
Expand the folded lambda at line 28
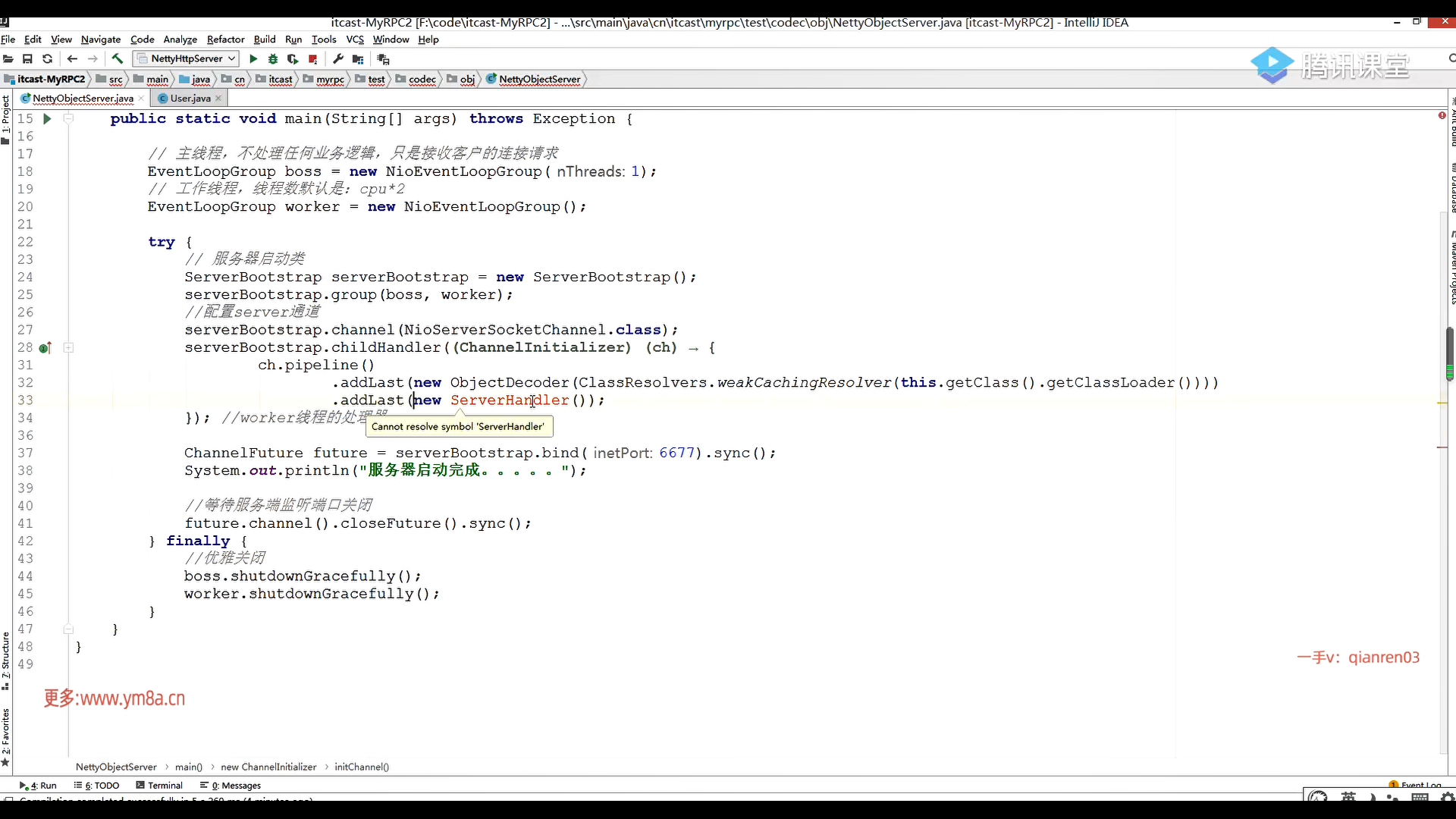[68, 347]
